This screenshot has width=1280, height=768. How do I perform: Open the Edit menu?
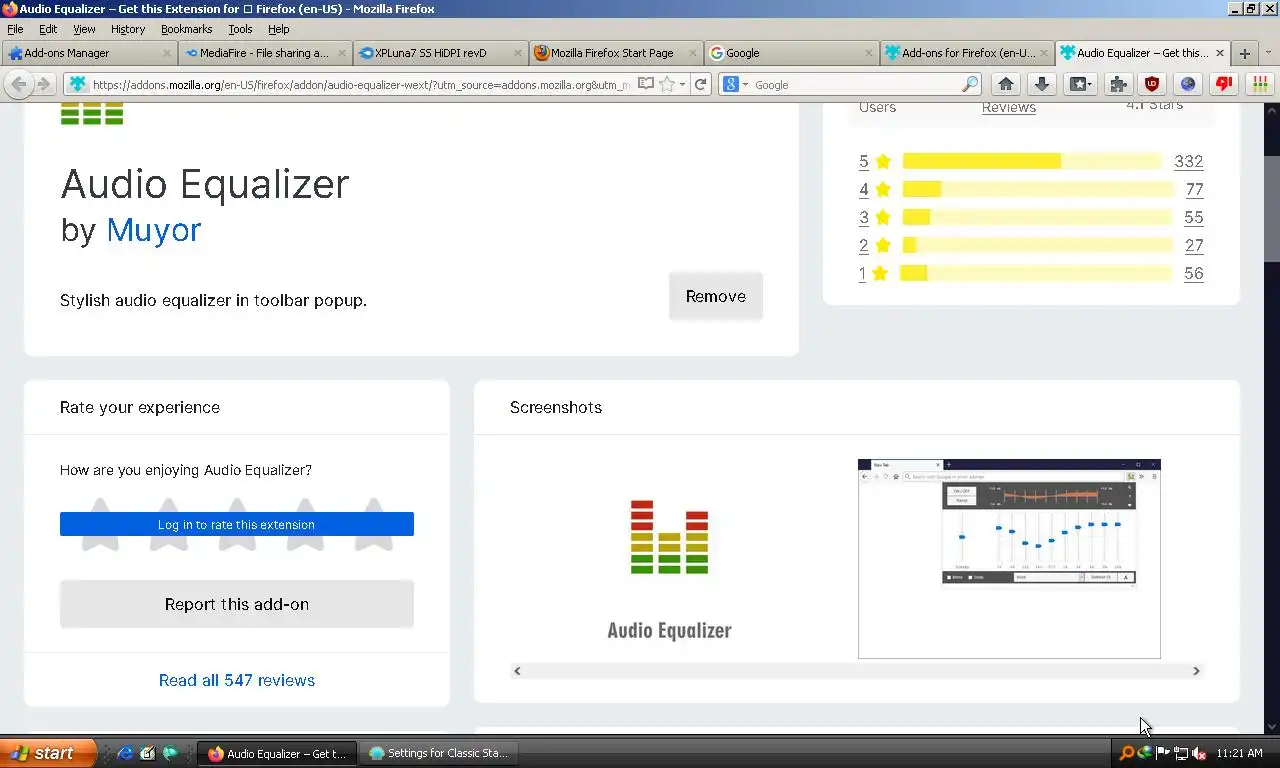(48, 29)
